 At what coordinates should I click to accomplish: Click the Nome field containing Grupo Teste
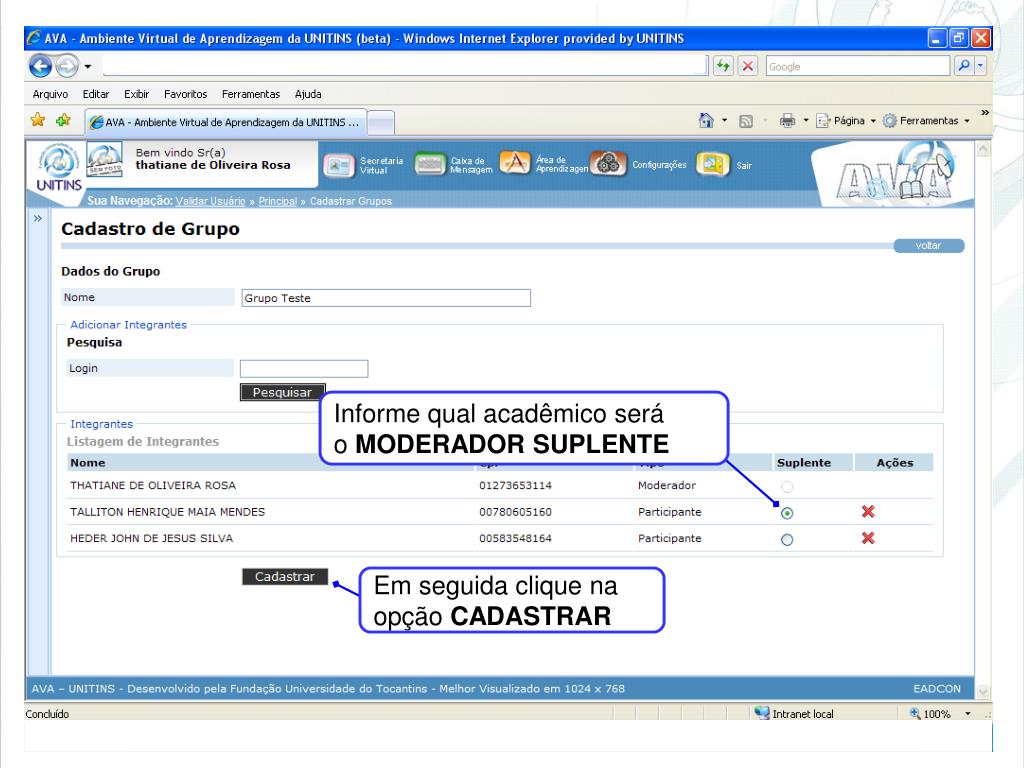386,298
